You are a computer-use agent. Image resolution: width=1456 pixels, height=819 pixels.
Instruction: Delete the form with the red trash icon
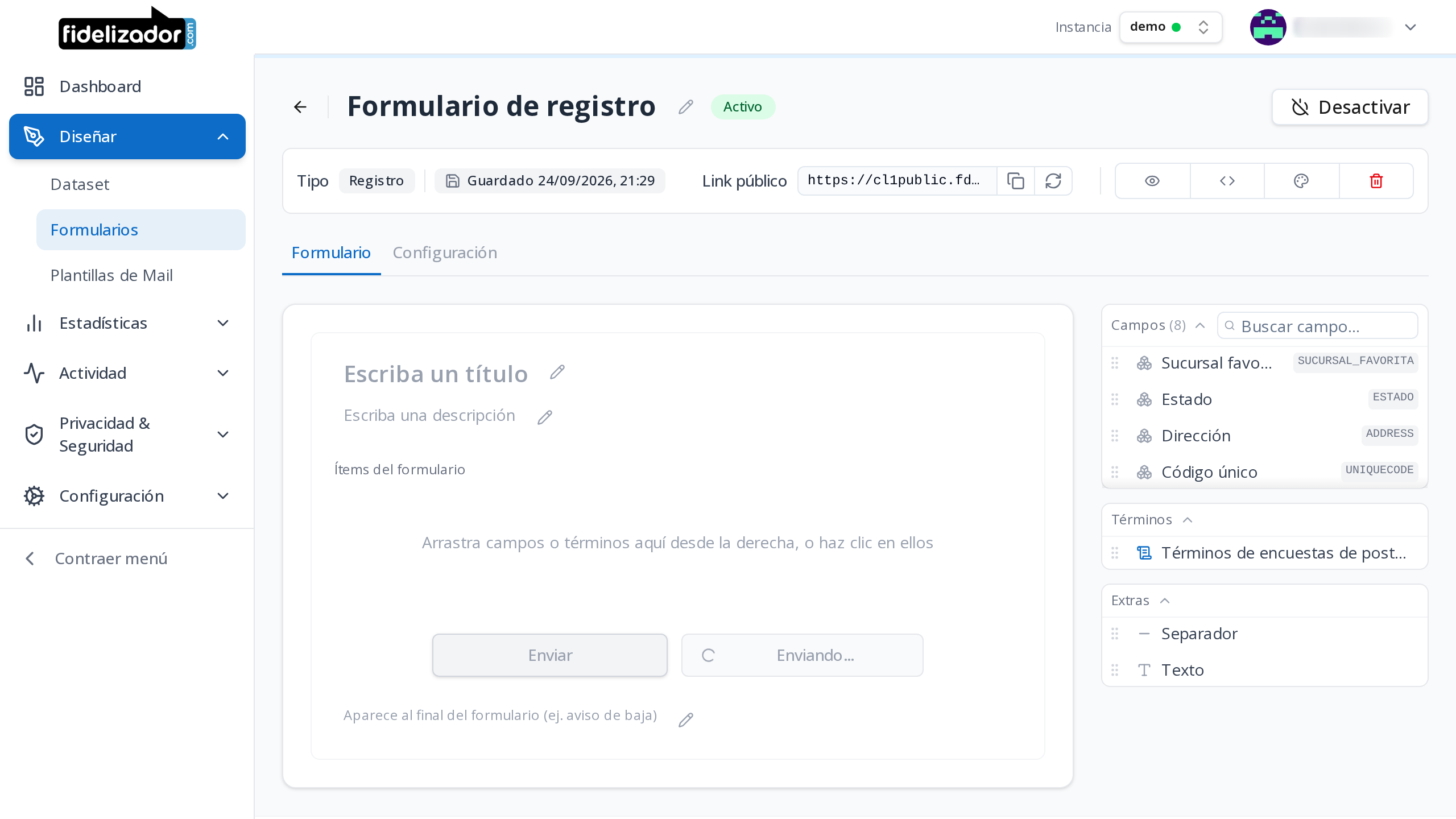(x=1376, y=181)
